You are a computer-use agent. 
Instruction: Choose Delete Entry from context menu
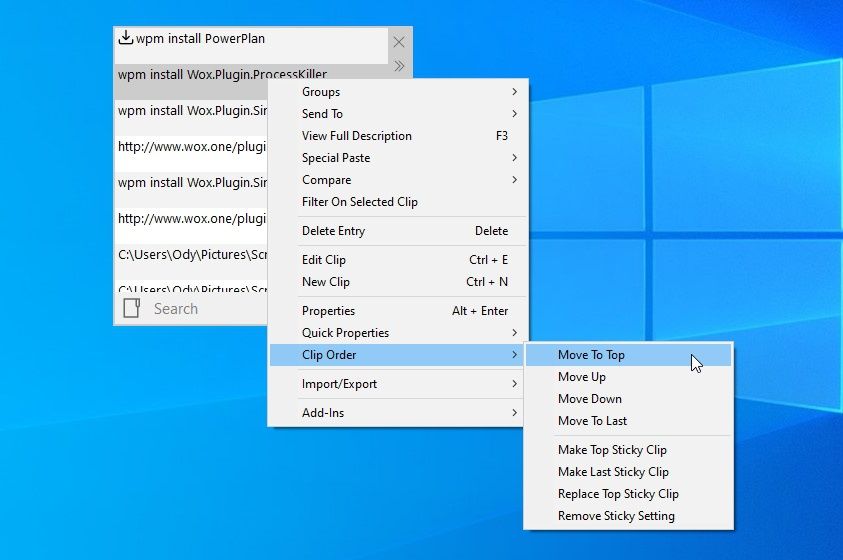(398, 231)
